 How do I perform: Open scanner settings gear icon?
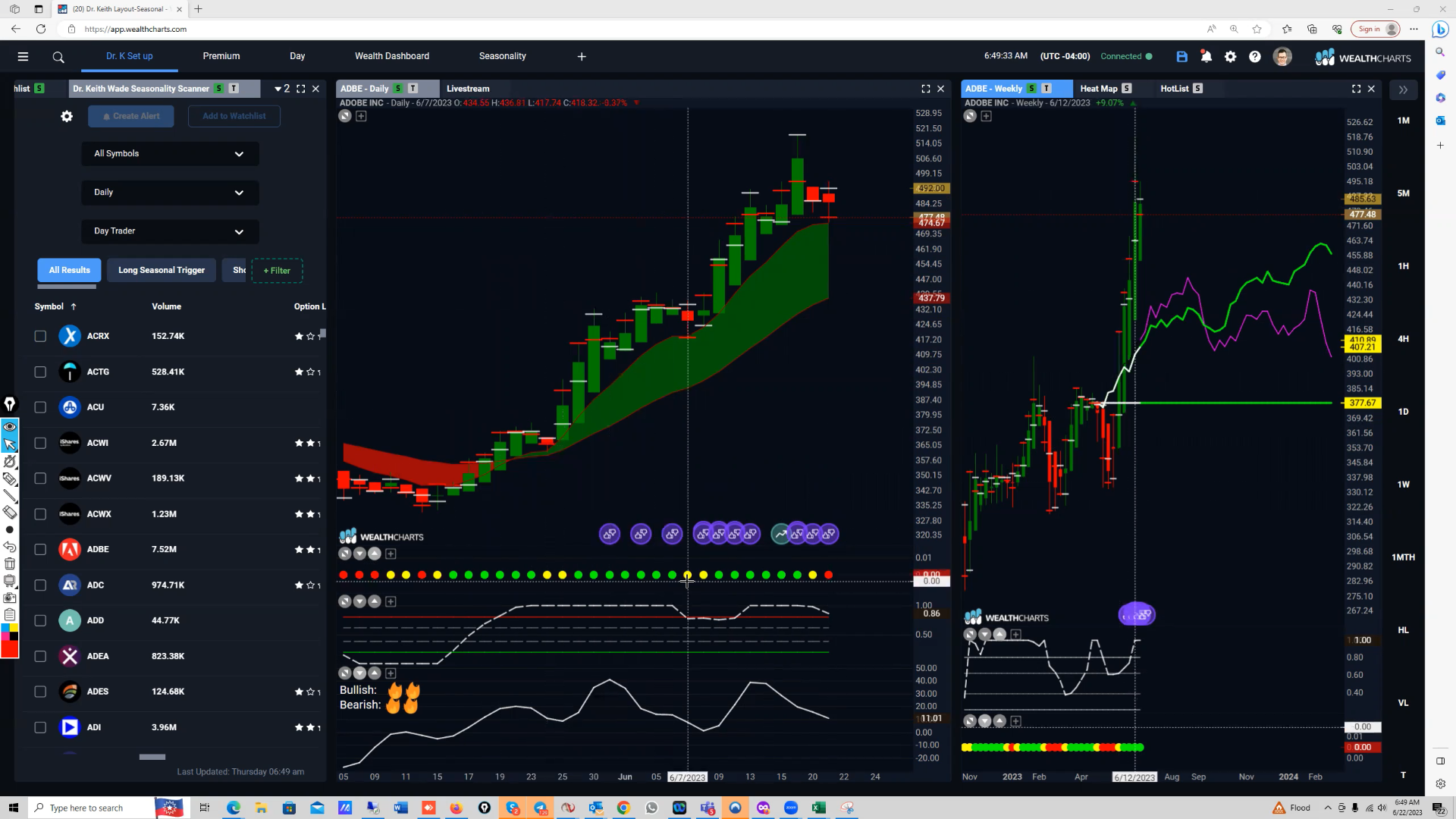[x=67, y=116]
